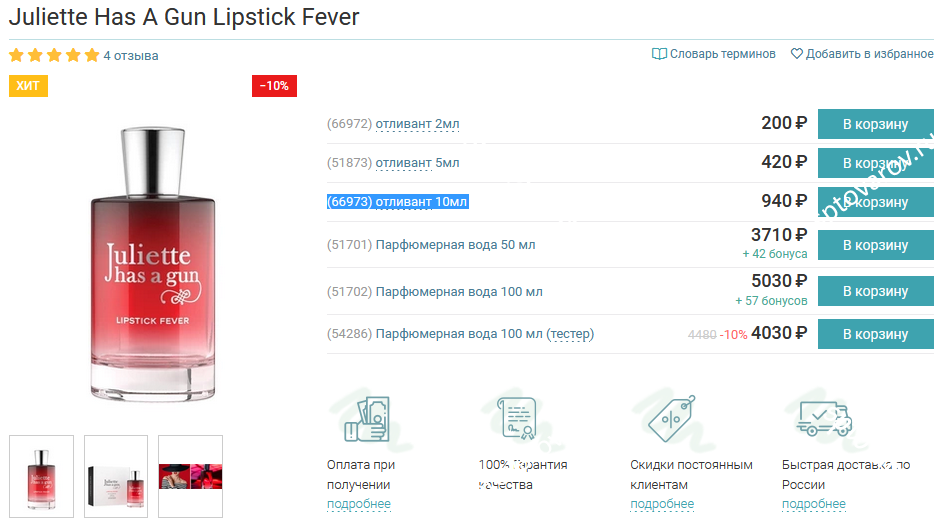
Task: Open the Словарь терминов link
Action: point(722,54)
